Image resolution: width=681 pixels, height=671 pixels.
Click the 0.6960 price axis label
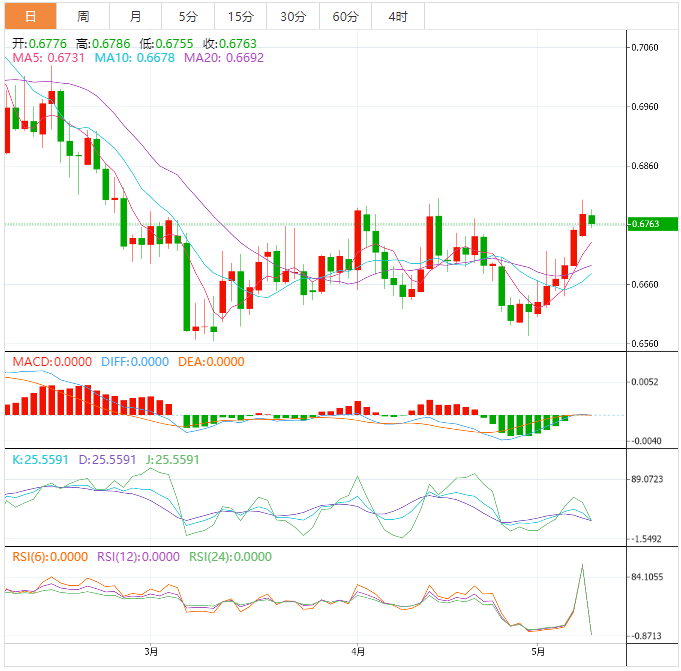(645, 106)
